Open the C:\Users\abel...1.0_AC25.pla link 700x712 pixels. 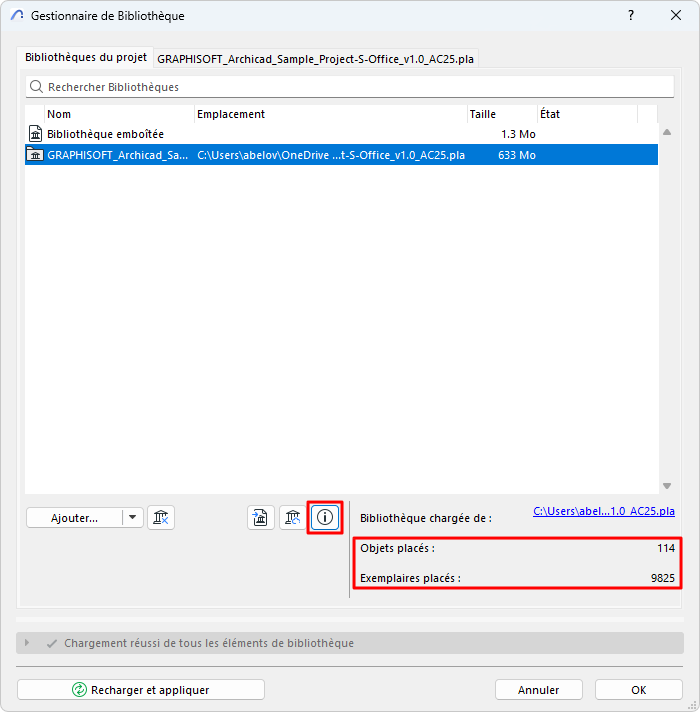(604, 511)
